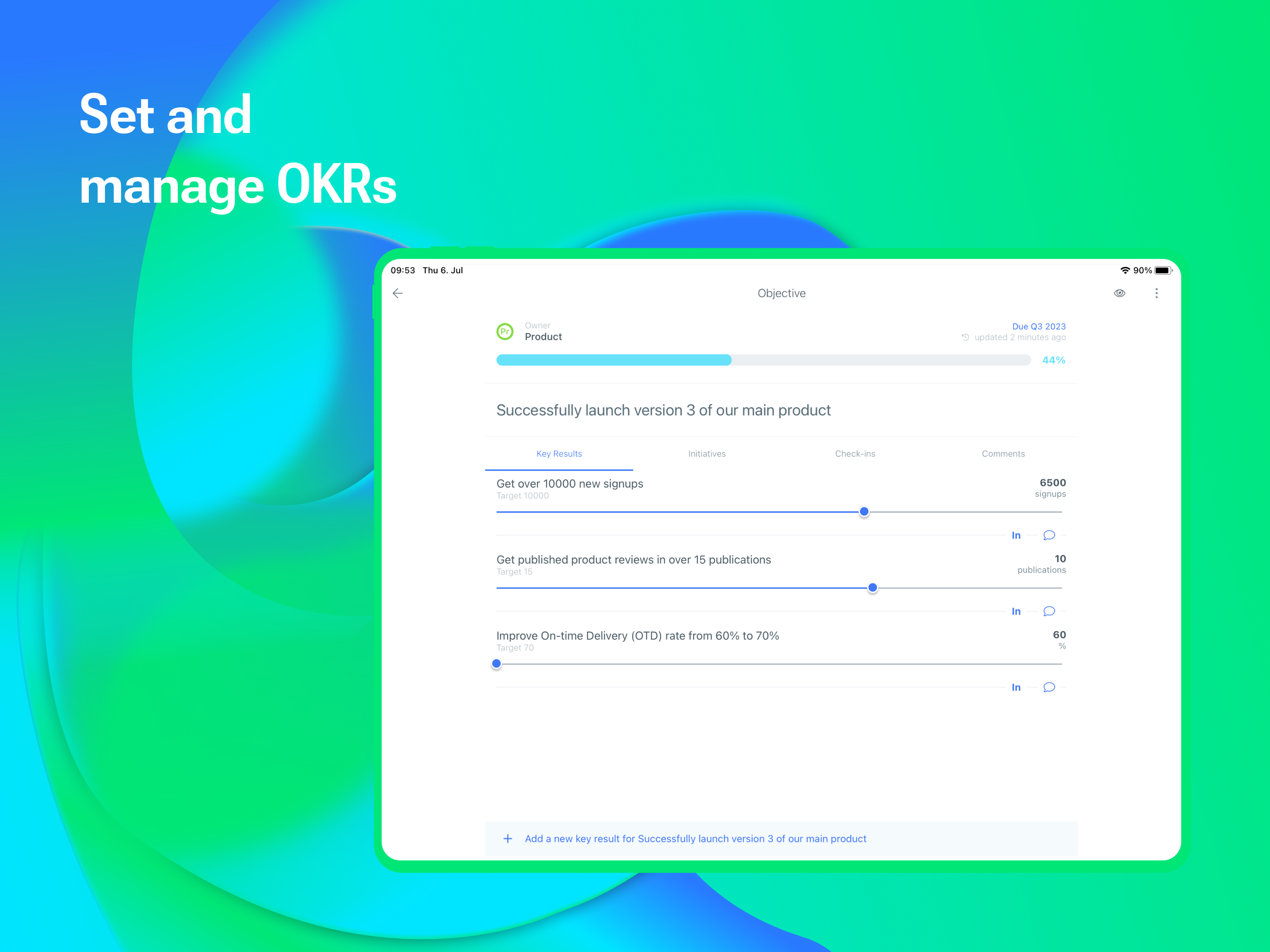Click 'Target 10000' label
Viewport: 1270px width, 952px height.
pyautogui.click(x=523, y=496)
